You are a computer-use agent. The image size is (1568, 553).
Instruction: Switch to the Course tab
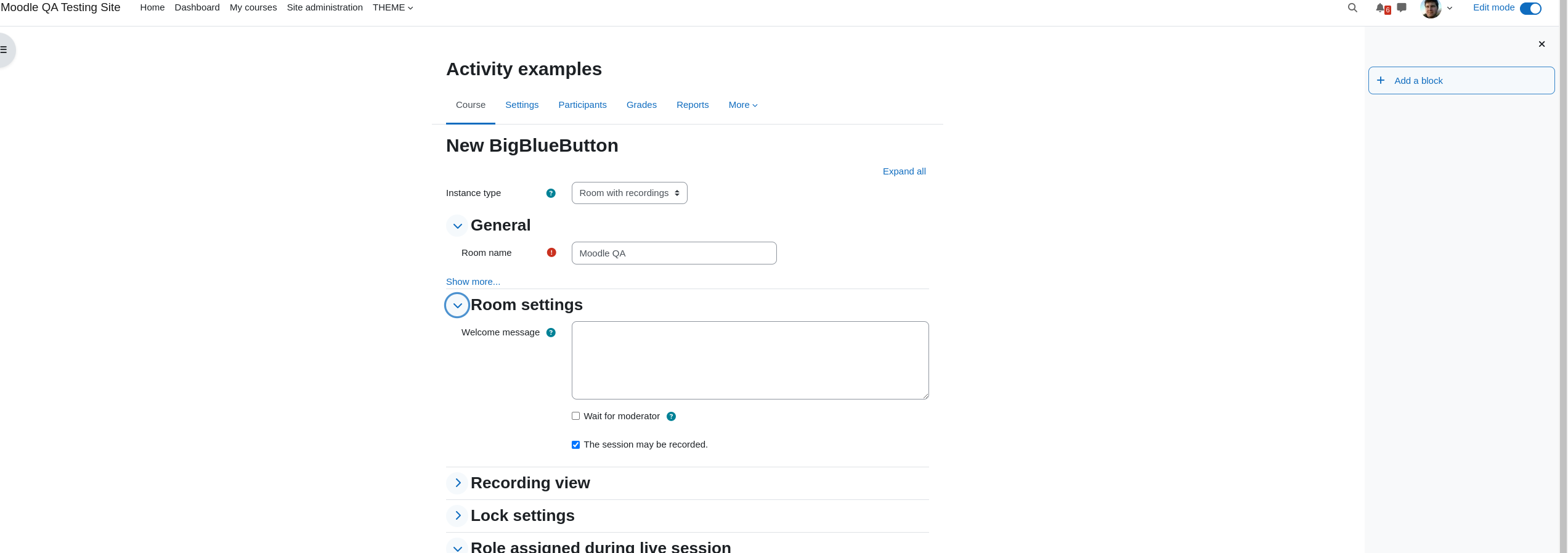pyautogui.click(x=471, y=105)
